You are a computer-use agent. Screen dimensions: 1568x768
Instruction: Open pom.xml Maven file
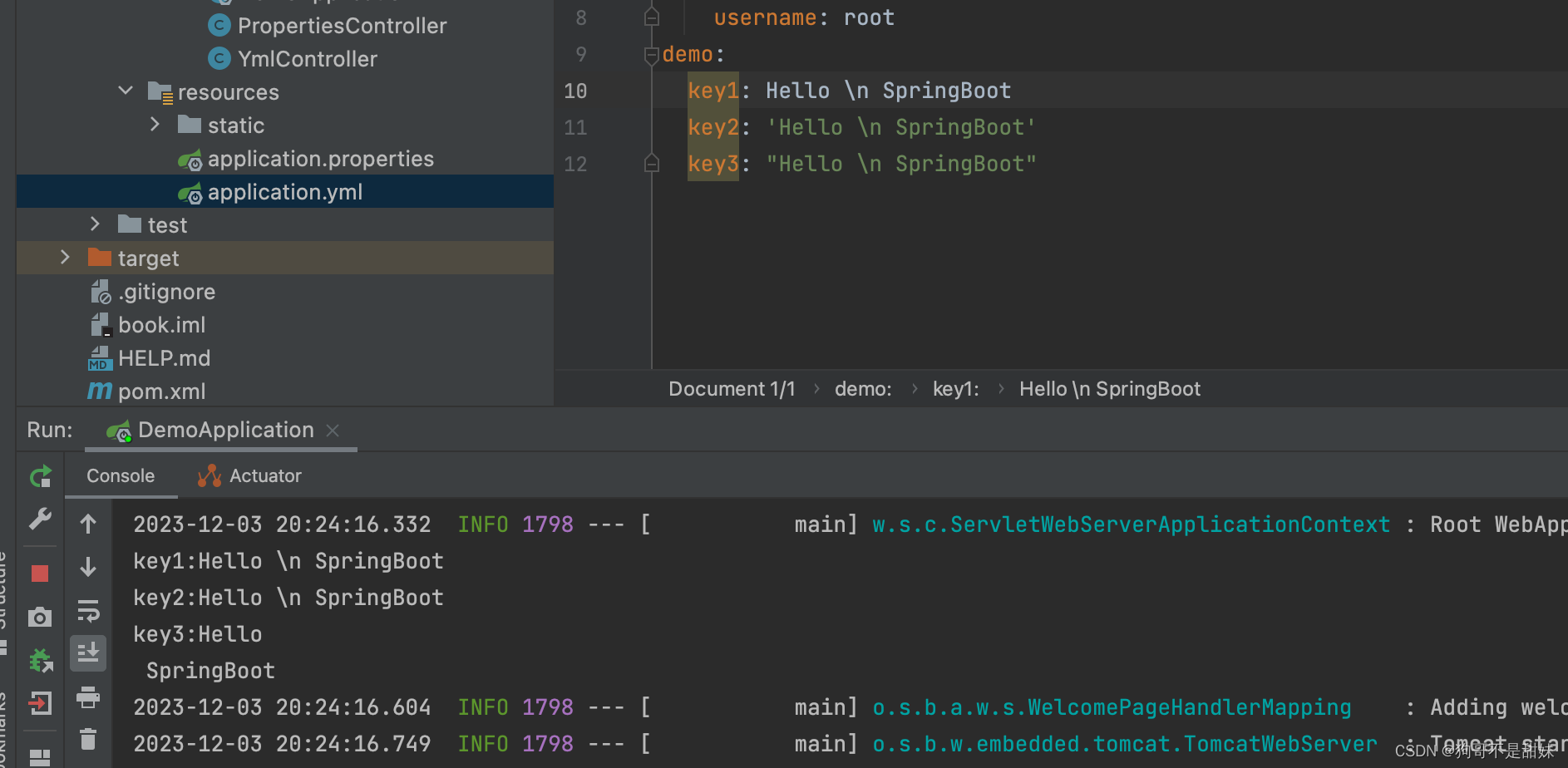pyautogui.click(x=161, y=391)
